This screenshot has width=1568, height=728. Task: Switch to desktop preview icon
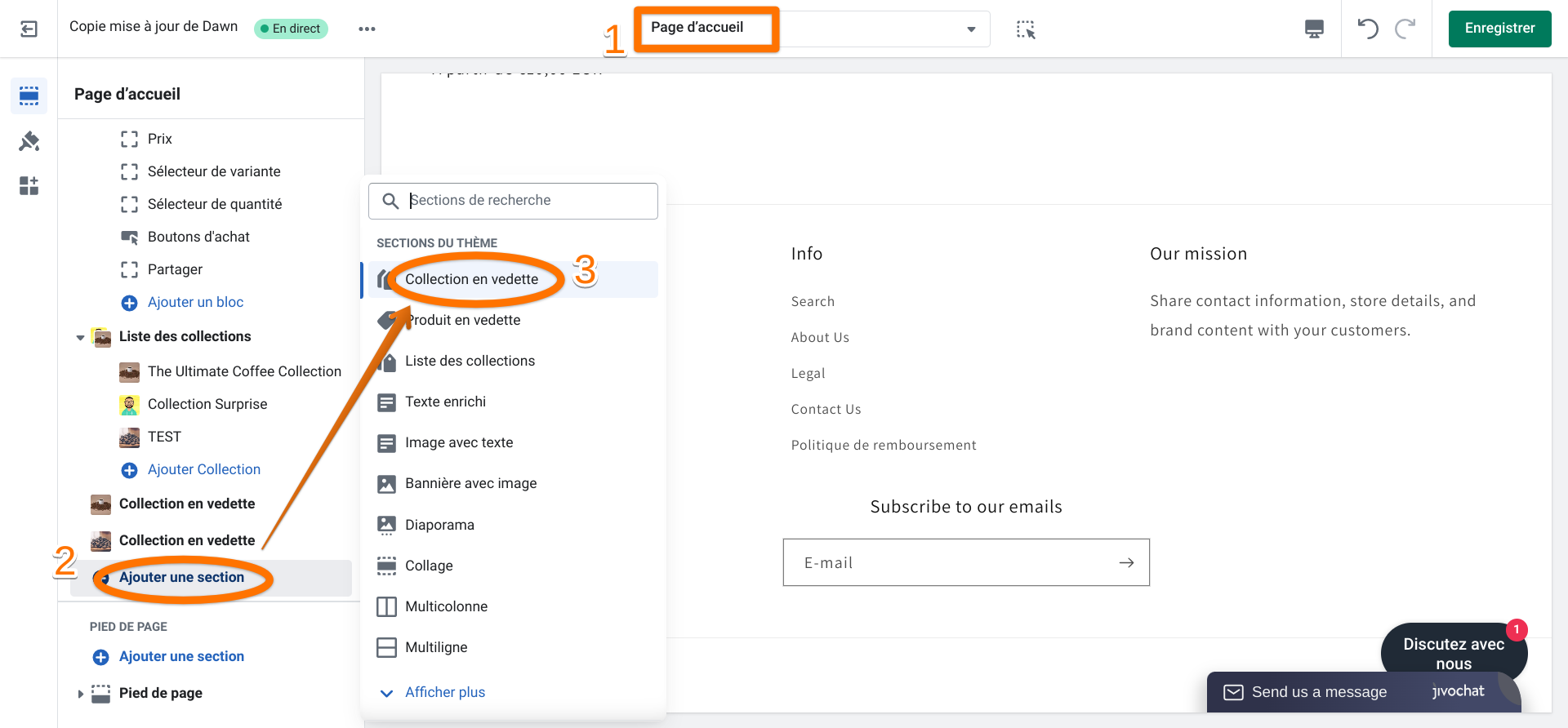click(1314, 29)
